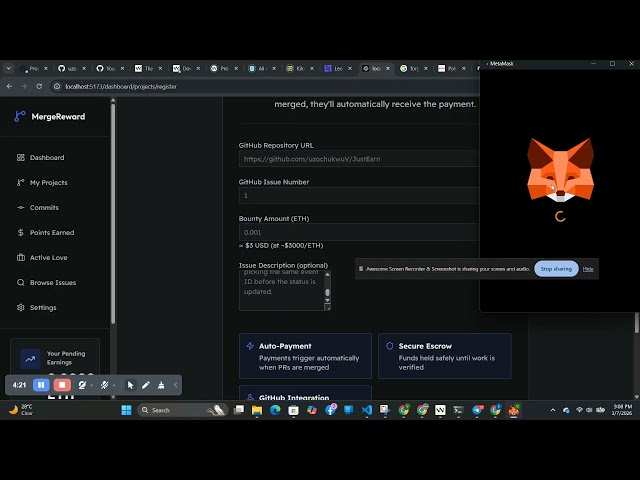The image size is (640, 480).
Task: Open microphone options dropdown arrow in recorder
Action: click(x=113, y=385)
